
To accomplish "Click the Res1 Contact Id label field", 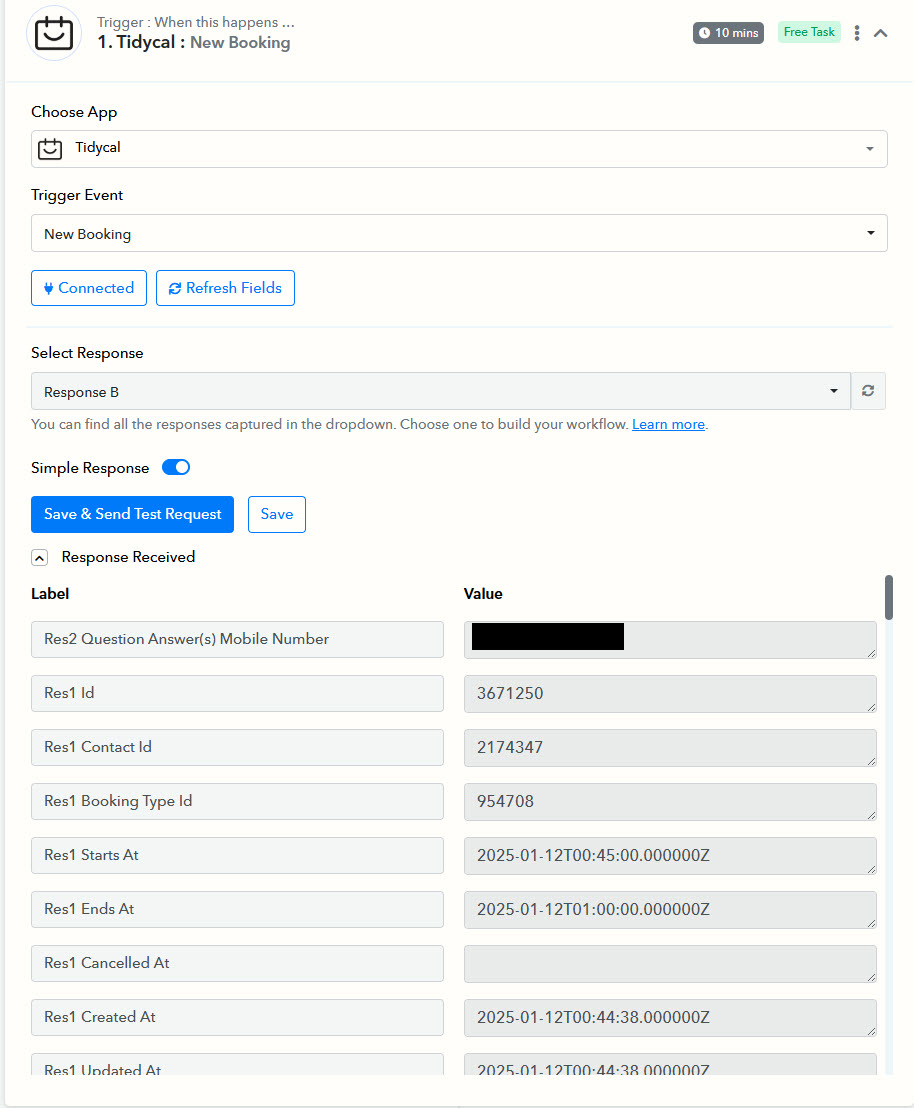I will [x=238, y=748].
